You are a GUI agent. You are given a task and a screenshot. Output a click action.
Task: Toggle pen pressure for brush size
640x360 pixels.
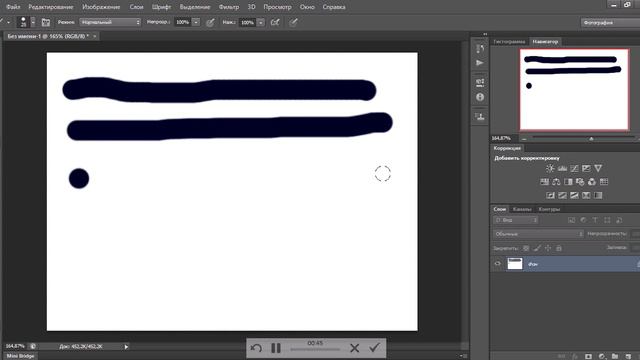pos(293,22)
